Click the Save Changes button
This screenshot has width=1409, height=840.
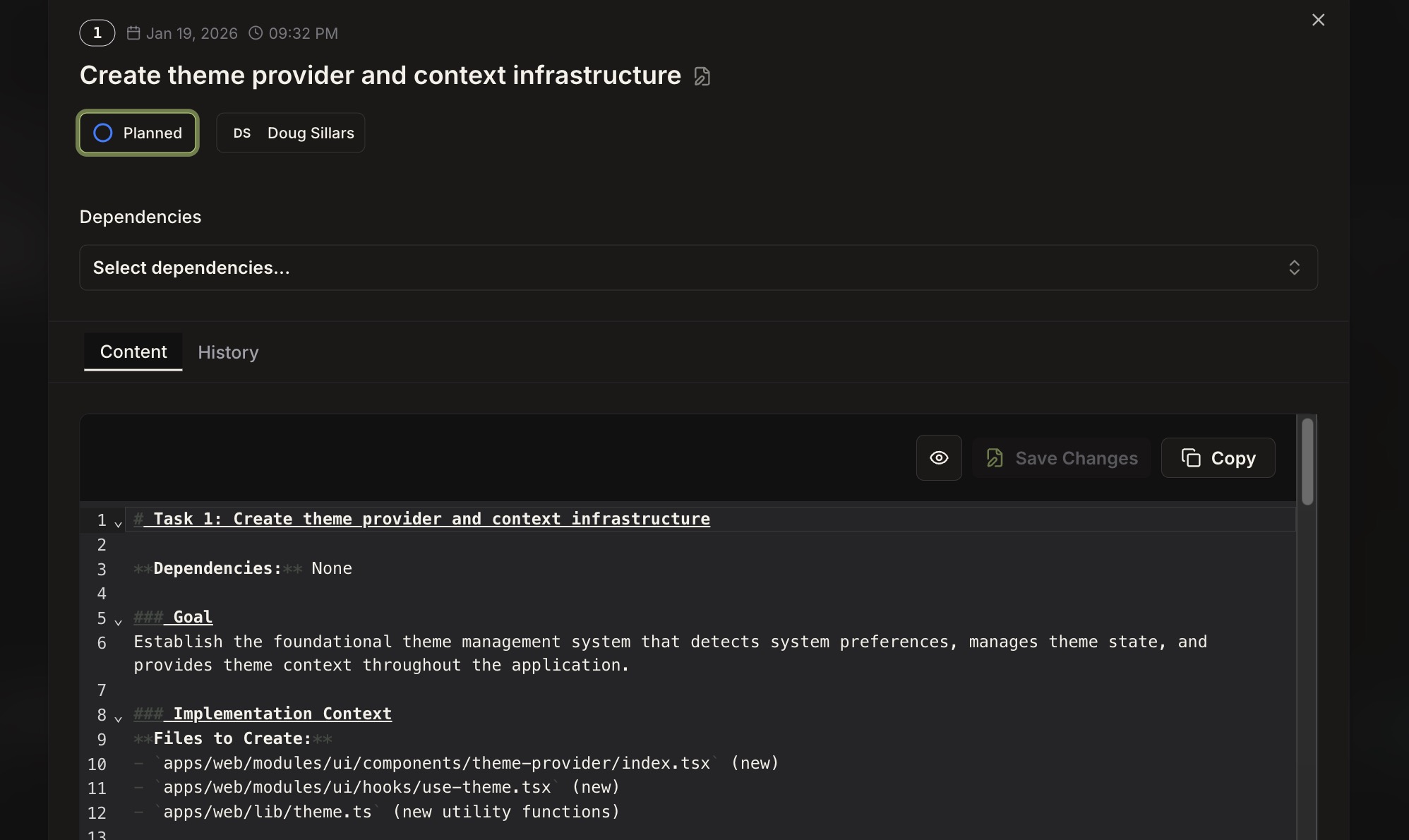coord(1061,457)
